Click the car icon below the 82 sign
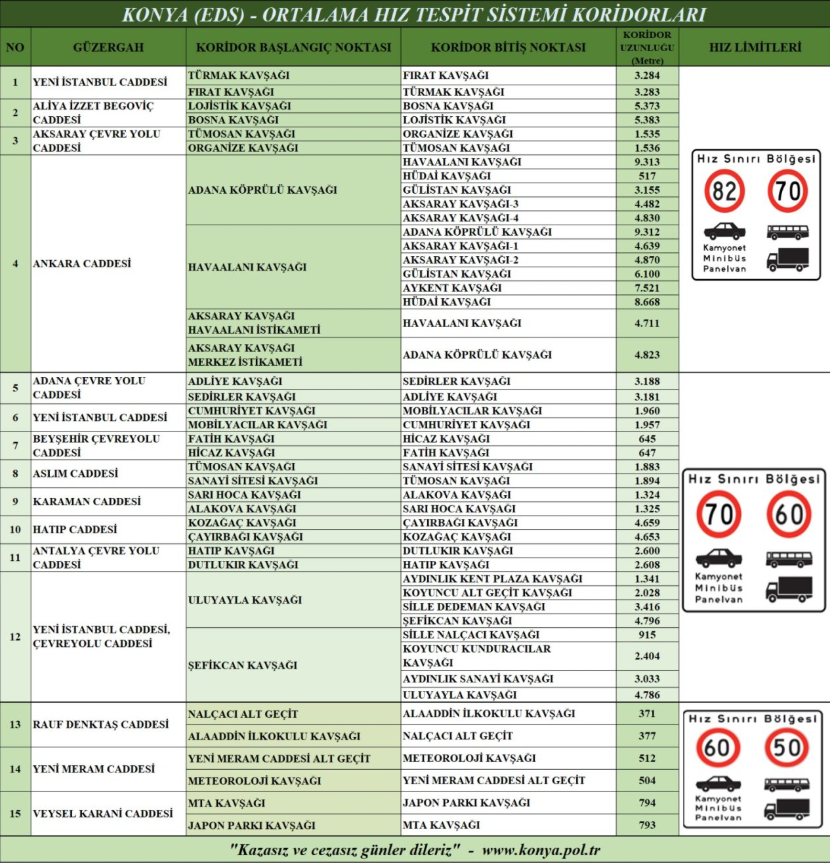This screenshot has width=830, height=863. tap(723, 230)
